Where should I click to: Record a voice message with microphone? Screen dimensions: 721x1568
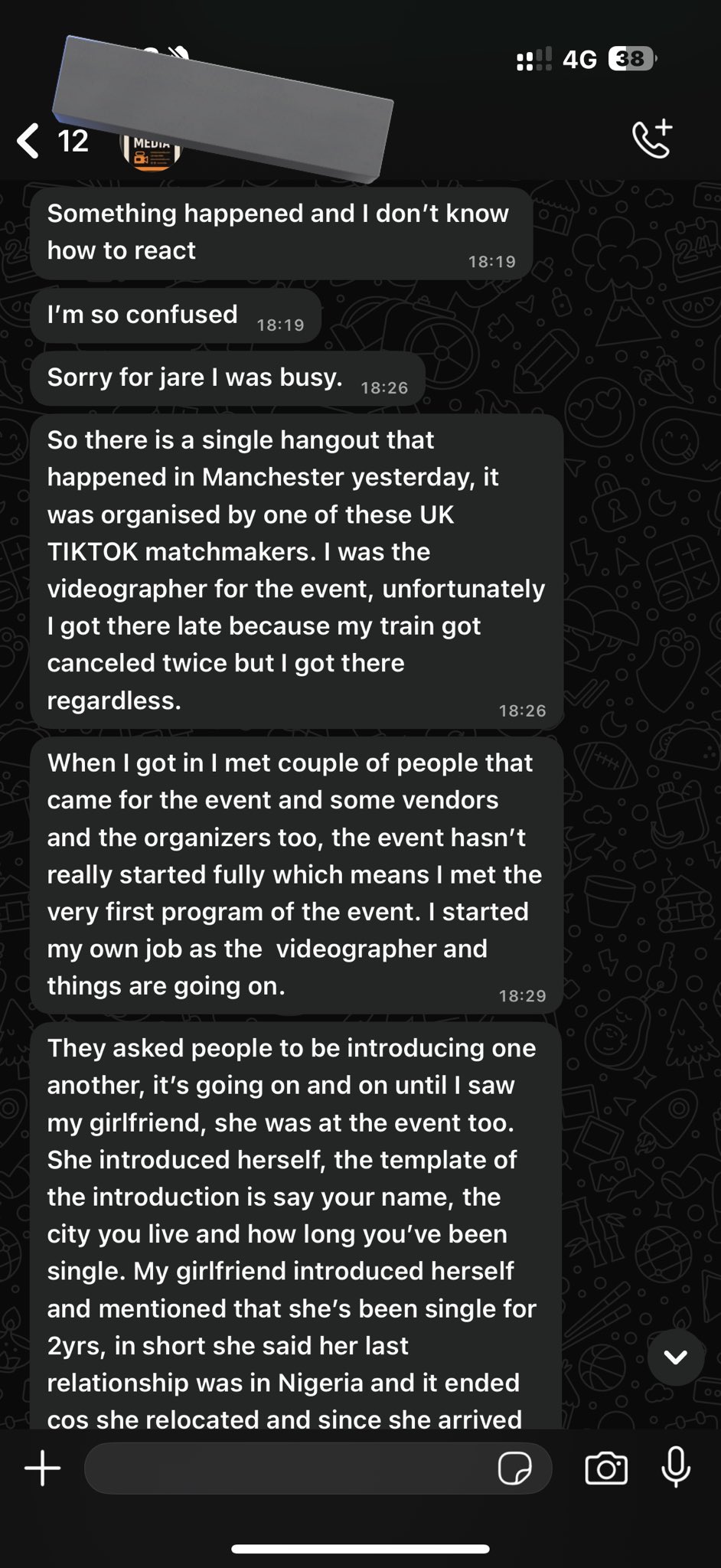(676, 1468)
